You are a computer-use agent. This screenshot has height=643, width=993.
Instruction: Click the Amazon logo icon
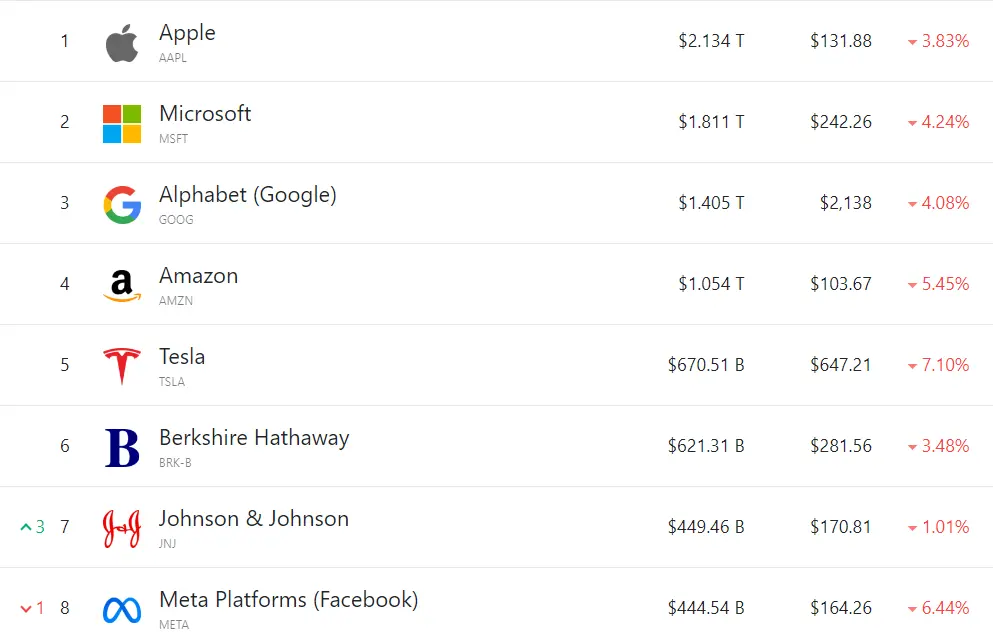tap(122, 286)
